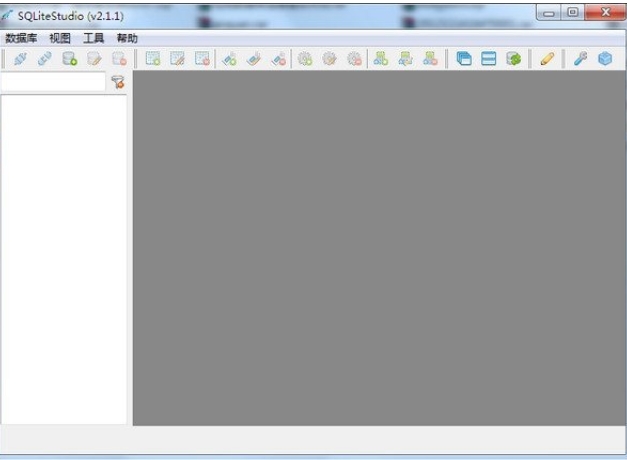Open settings with the wrench icon
Image resolution: width=627 pixels, height=460 pixels.
[580, 59]
